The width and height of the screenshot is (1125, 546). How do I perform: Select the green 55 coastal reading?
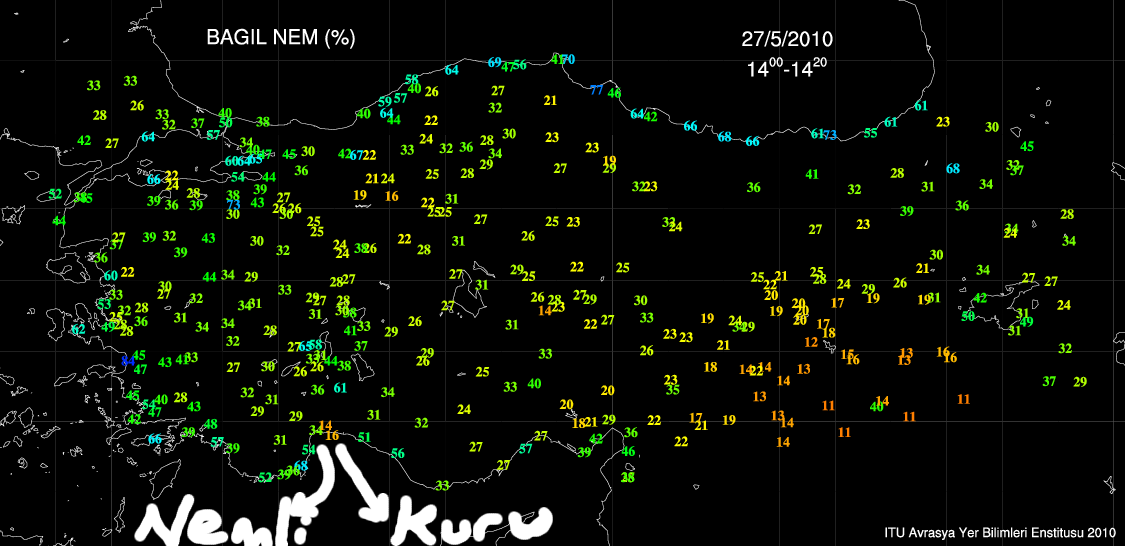point(870,133)
